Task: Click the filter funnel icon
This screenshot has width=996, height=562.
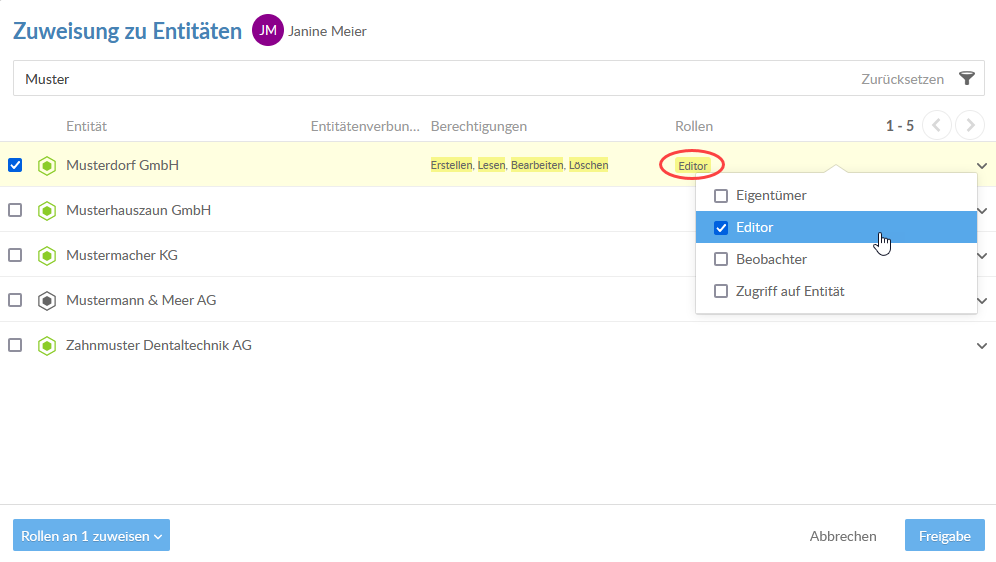Action: click(967, 79)
